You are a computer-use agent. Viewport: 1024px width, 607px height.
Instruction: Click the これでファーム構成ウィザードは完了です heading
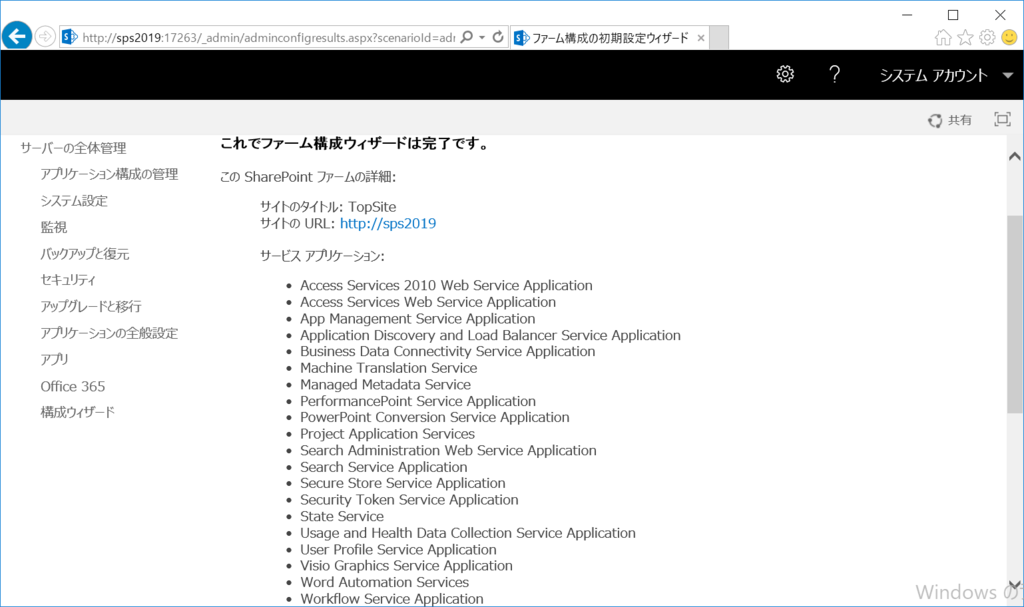tap(355, 144)
